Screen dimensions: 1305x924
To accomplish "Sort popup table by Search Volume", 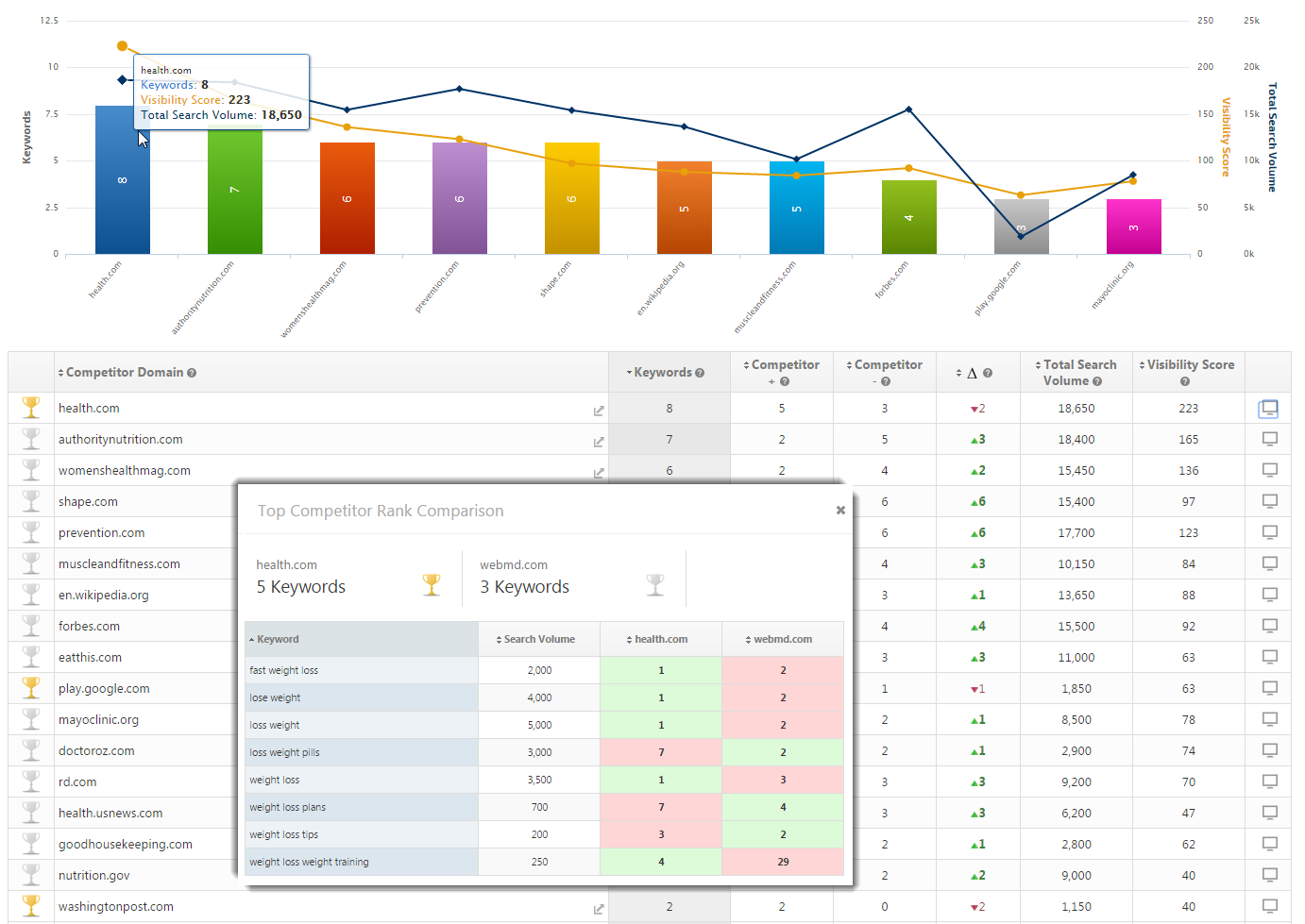I will pyautogui.click(x=538, y=639).
